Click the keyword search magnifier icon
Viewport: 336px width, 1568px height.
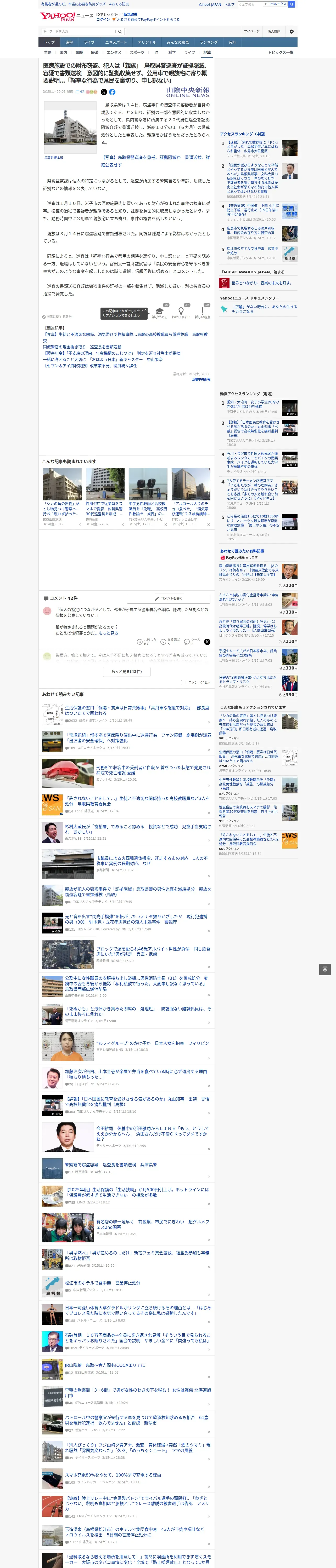[x=120, y=32]
